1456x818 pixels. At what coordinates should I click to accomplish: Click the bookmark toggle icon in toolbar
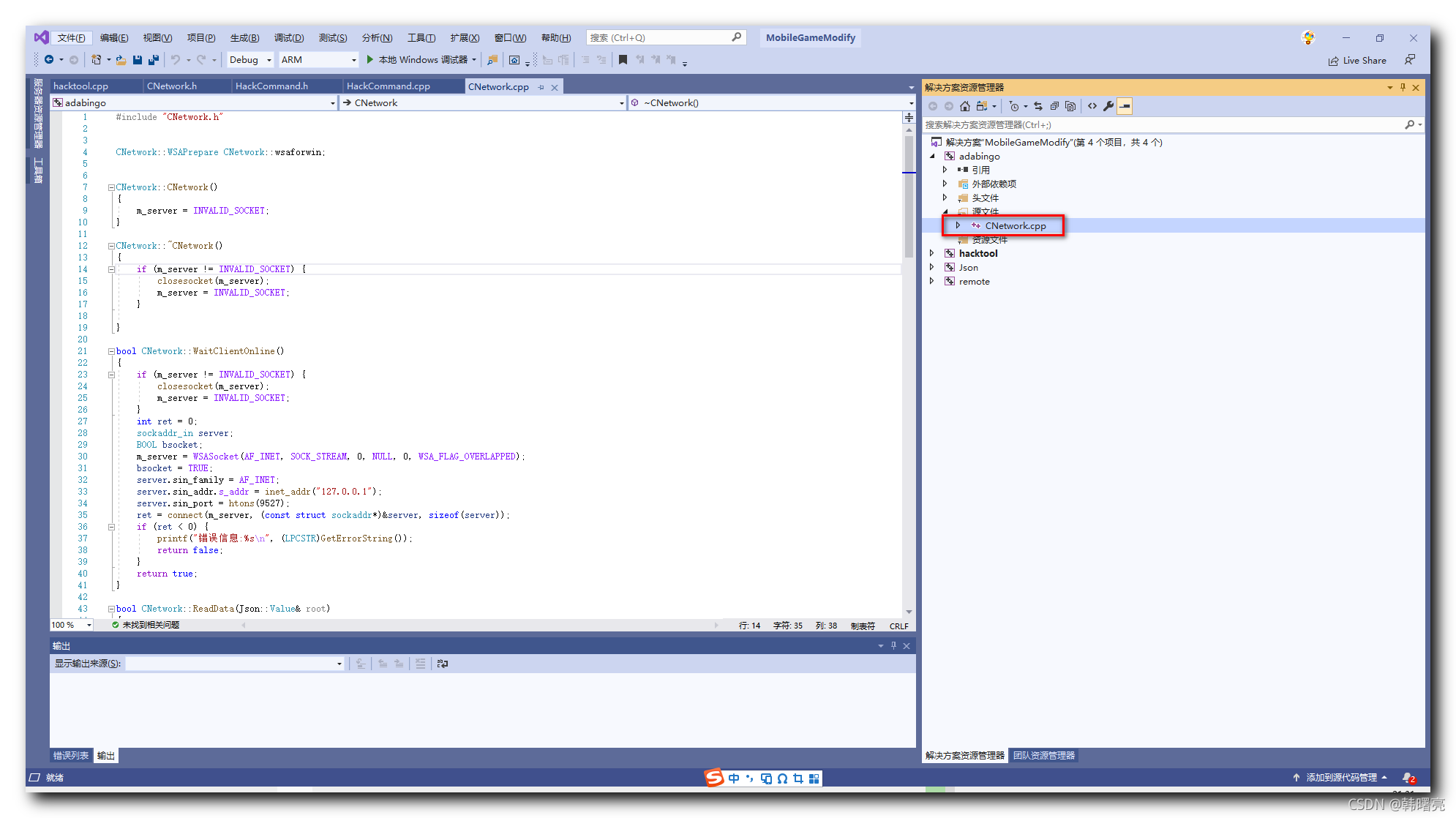623,60
